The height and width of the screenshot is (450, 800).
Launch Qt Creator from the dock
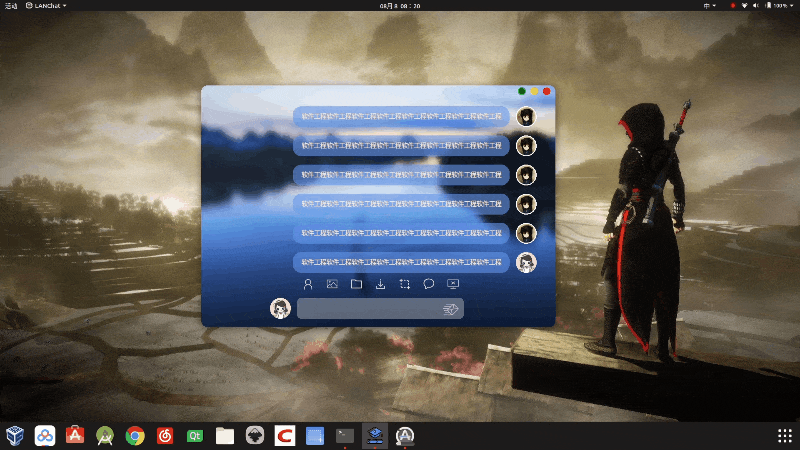click(x=195, y=436)
